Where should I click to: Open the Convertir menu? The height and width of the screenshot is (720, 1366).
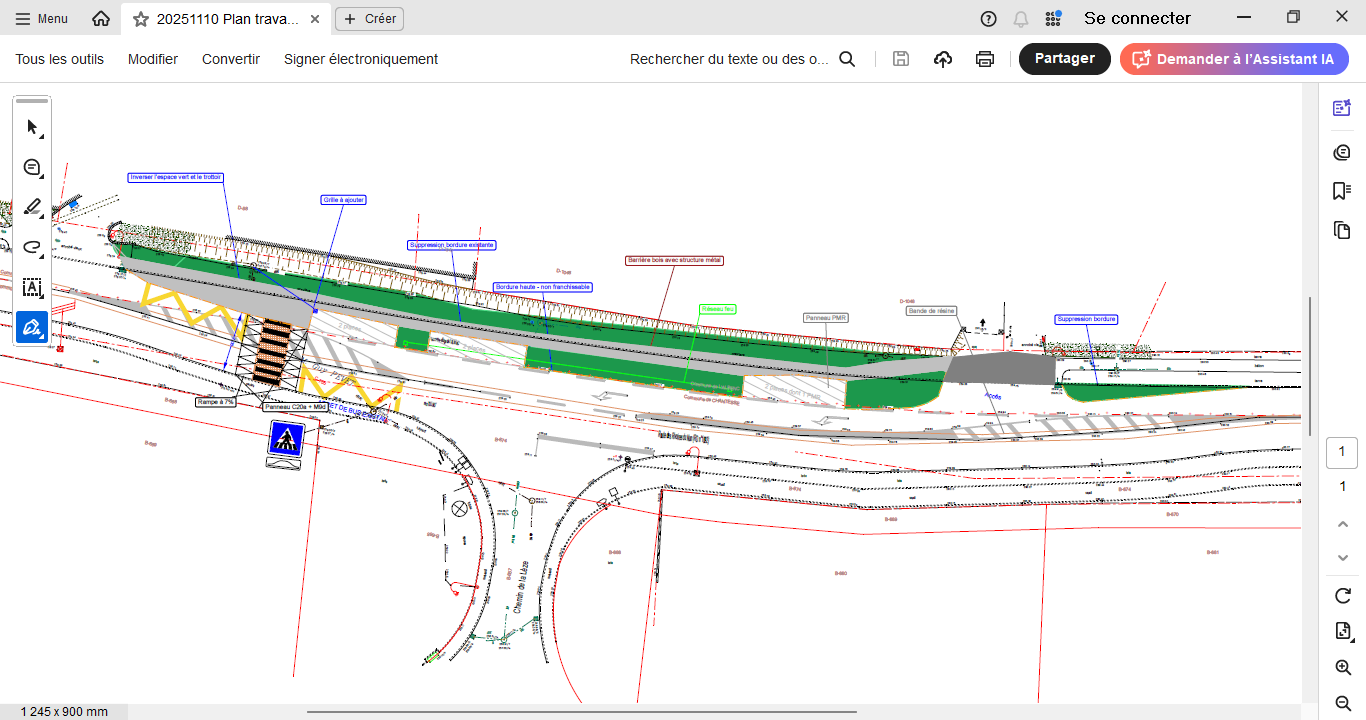(x=231, y=59)
